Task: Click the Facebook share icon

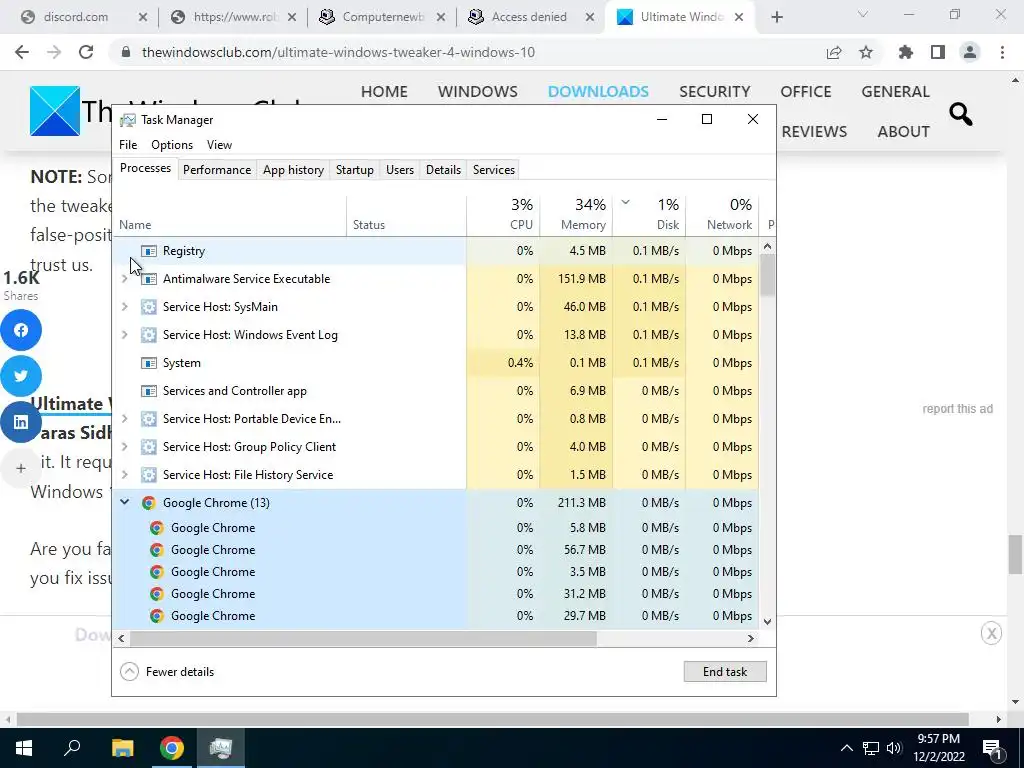Action: coord(21,330)
